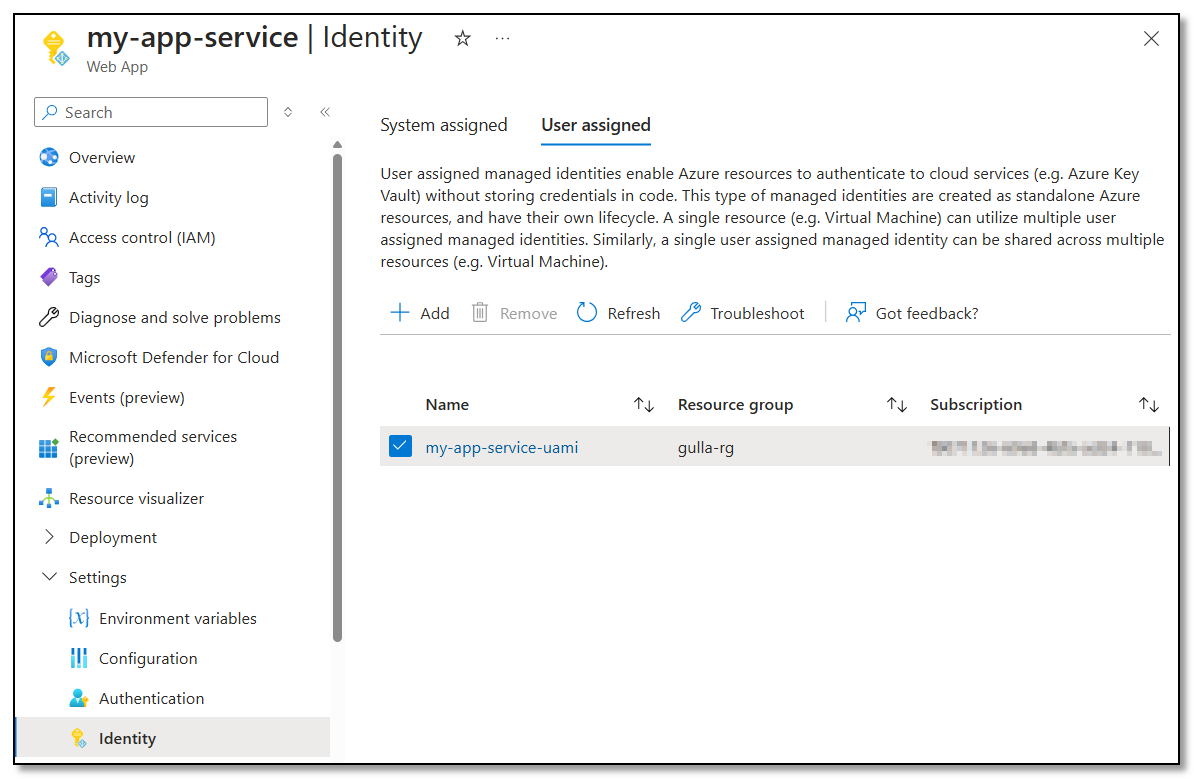This screenshot has width=1194, height=779.
Task: Uncheck the my-app-service-uami row checkbox
Action: click(x=401, y=446)
